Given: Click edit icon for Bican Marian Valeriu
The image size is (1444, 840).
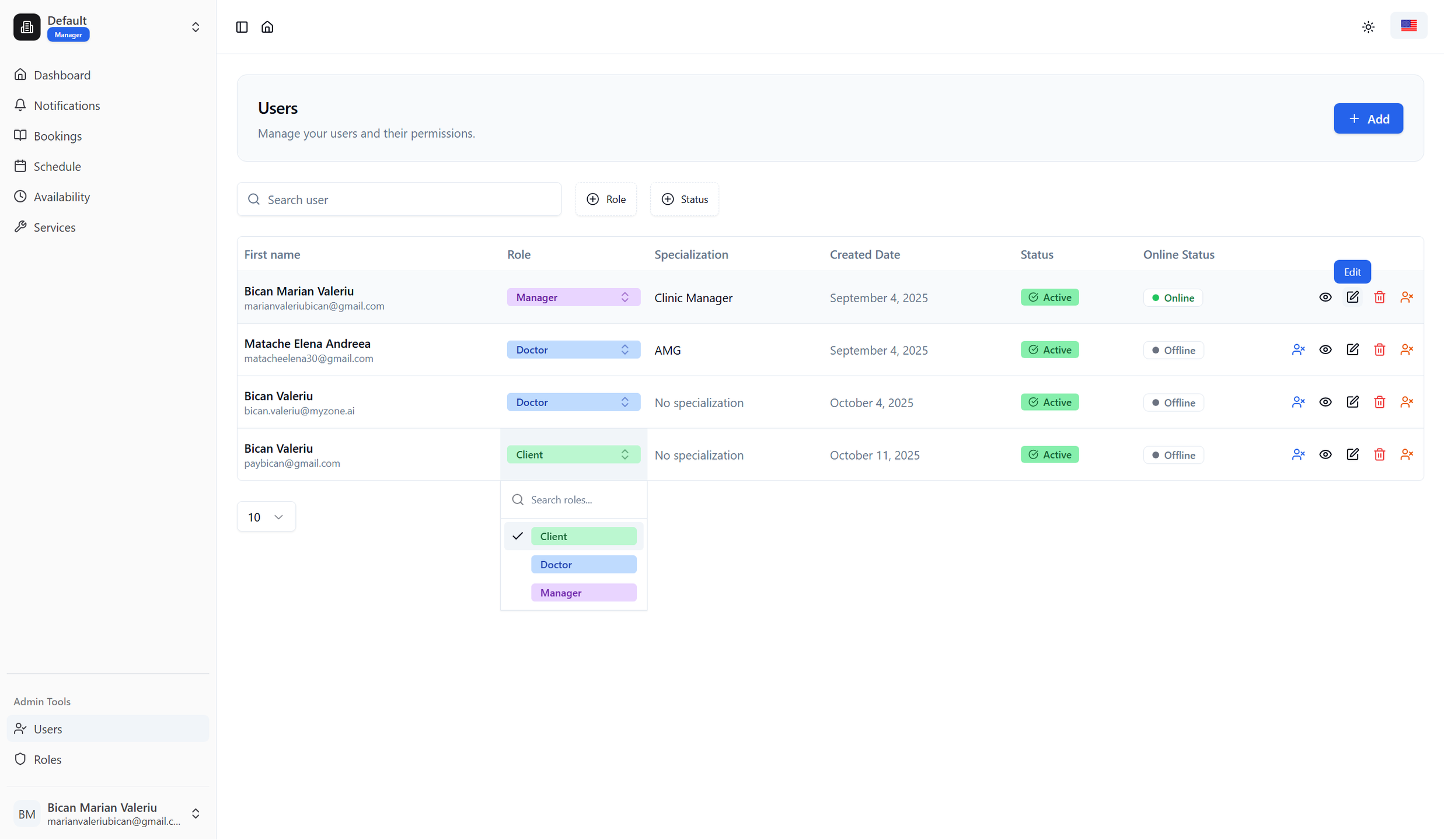Looking at the screenshot, I should coord(1352,297).
